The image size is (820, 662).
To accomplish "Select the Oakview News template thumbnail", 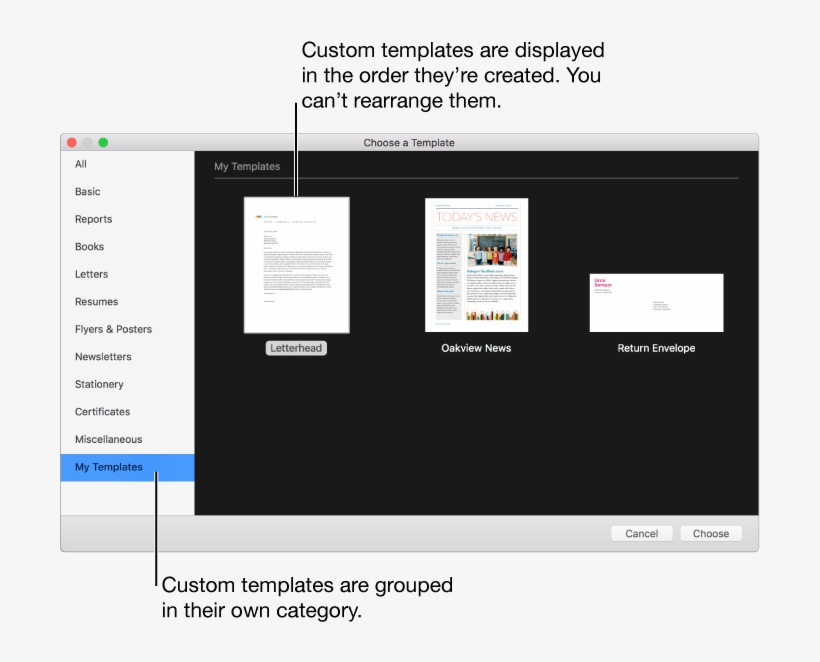I will point(476,264).
